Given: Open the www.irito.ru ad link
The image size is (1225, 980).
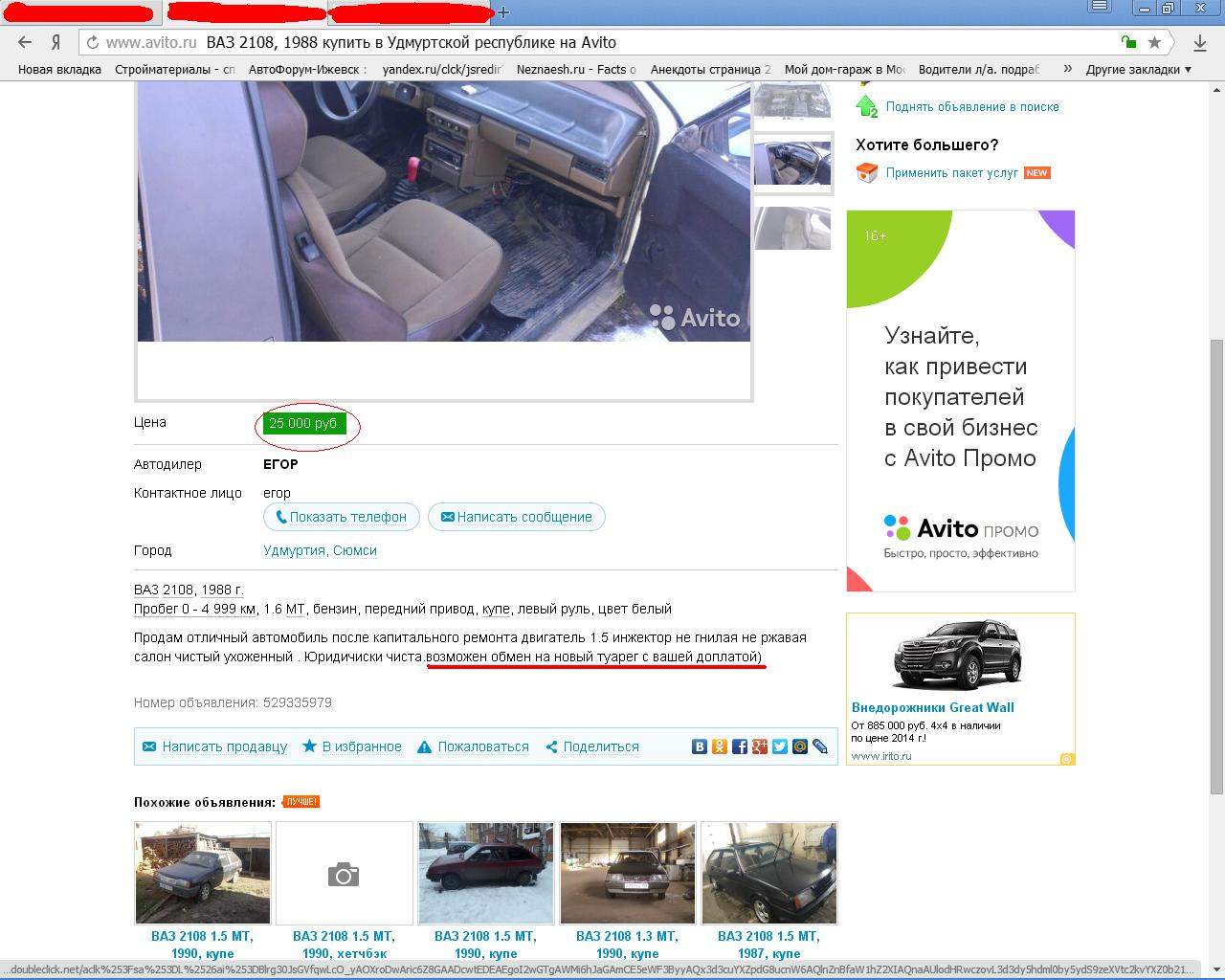Looking at the screenshot, I should pyautogui.click(x=881, y=756).
